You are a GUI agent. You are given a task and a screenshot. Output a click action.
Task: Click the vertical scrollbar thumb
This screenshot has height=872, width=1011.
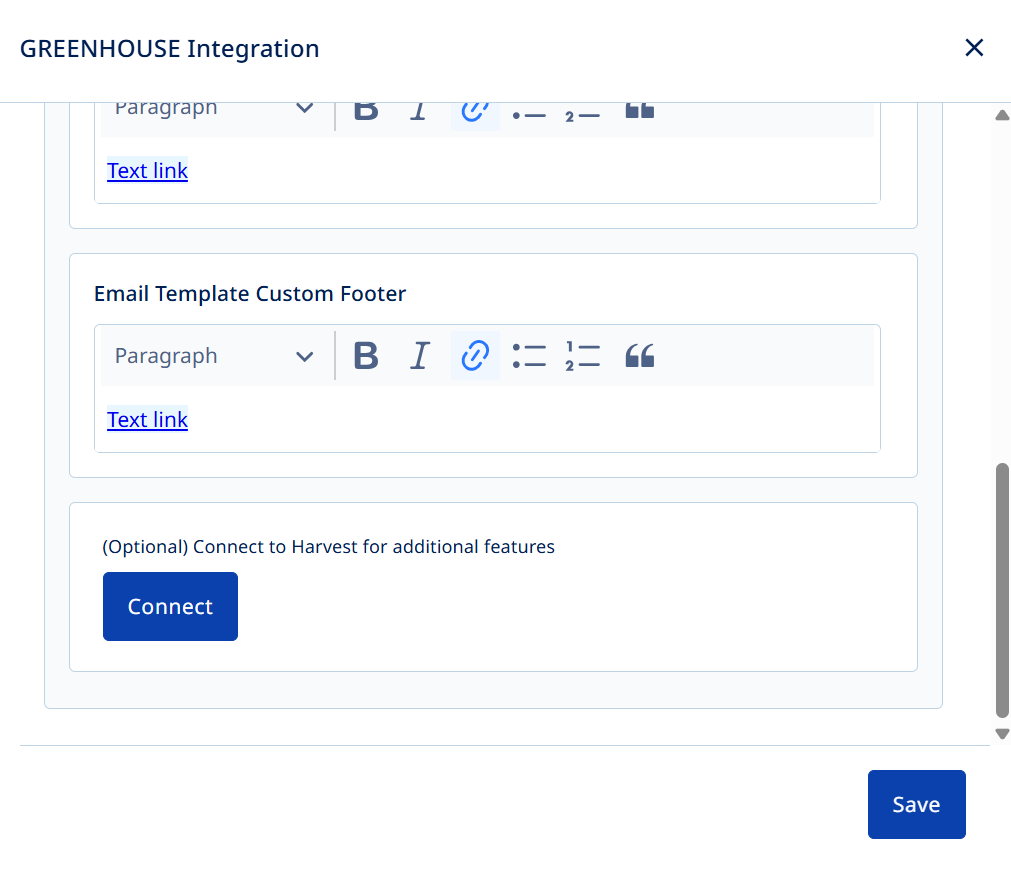[1002, 590]
